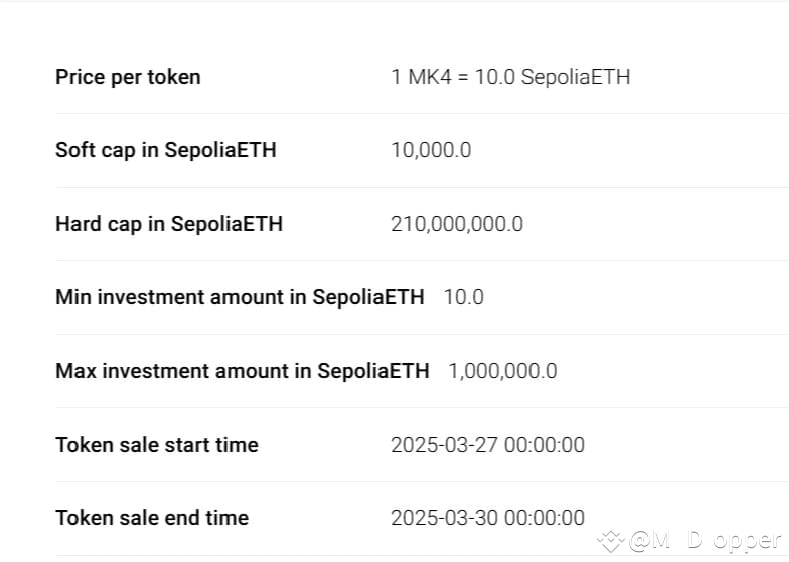Select the 'Price per token' label

point(128,77)
